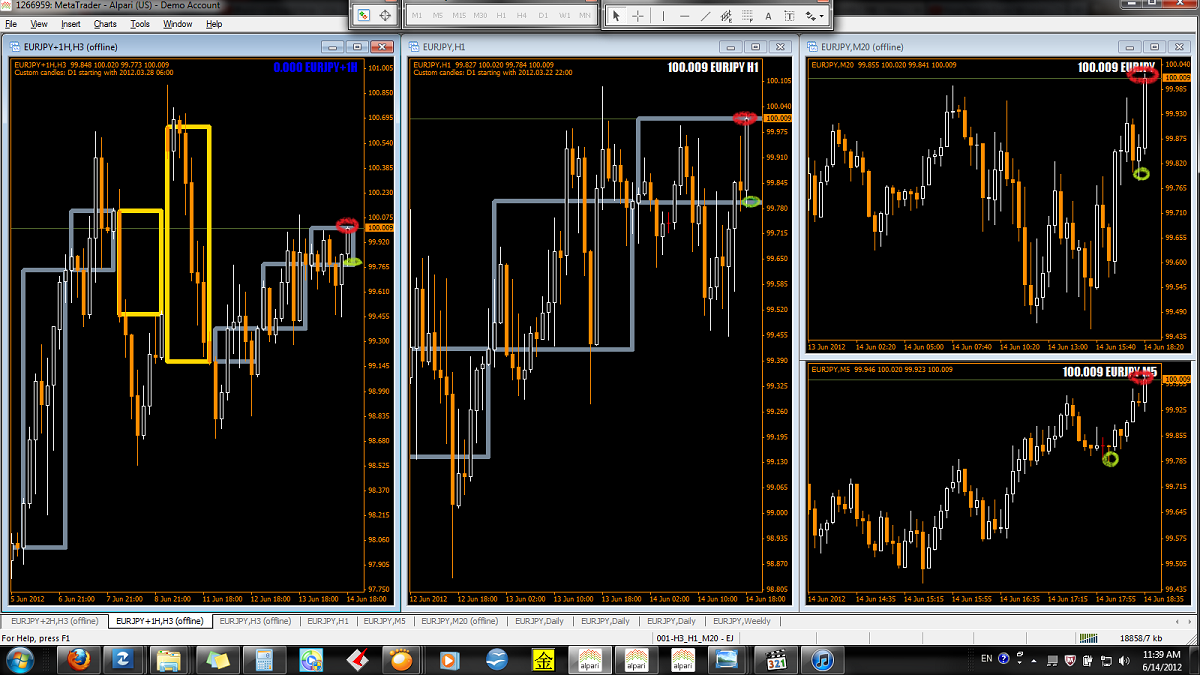Maximize the EURJPY,H1 chart window
The height and width of the screenshot is (675, 1200).
pos(755,46)
